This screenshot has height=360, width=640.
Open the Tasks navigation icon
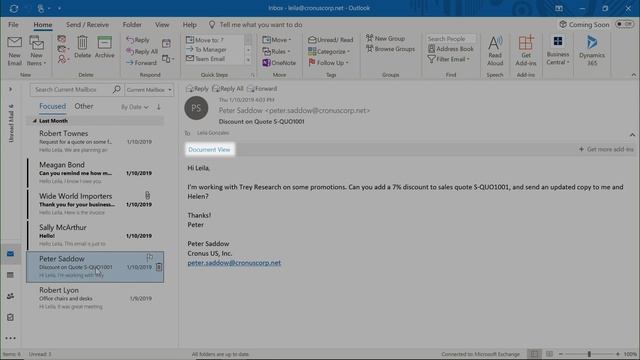(x=11, y=317)
